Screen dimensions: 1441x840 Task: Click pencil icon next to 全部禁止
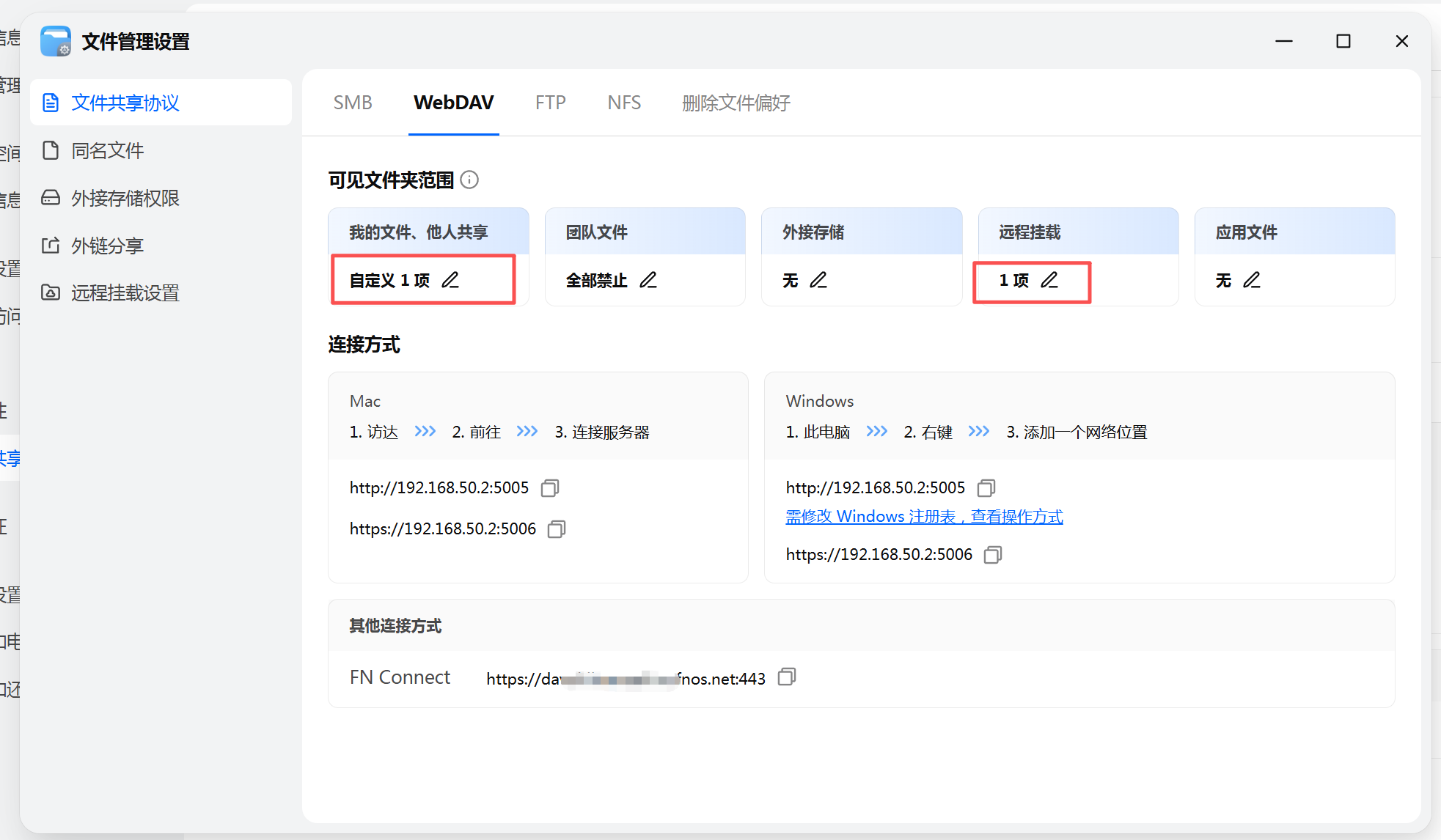[648, 280]
